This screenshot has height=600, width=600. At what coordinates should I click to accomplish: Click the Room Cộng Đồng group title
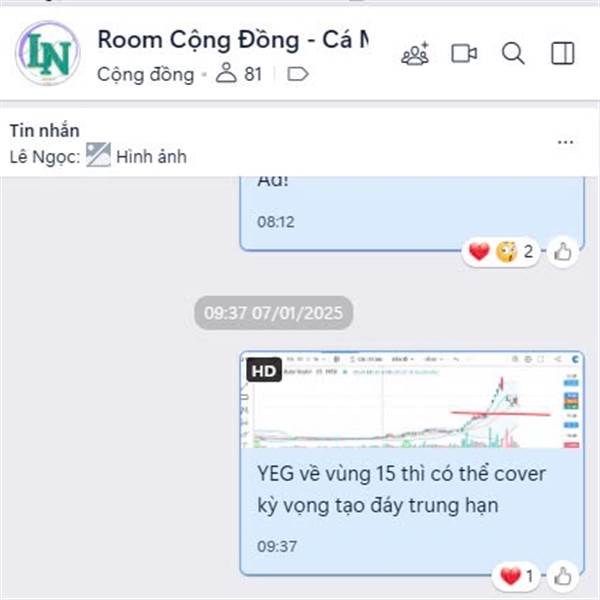pos(233,40)
